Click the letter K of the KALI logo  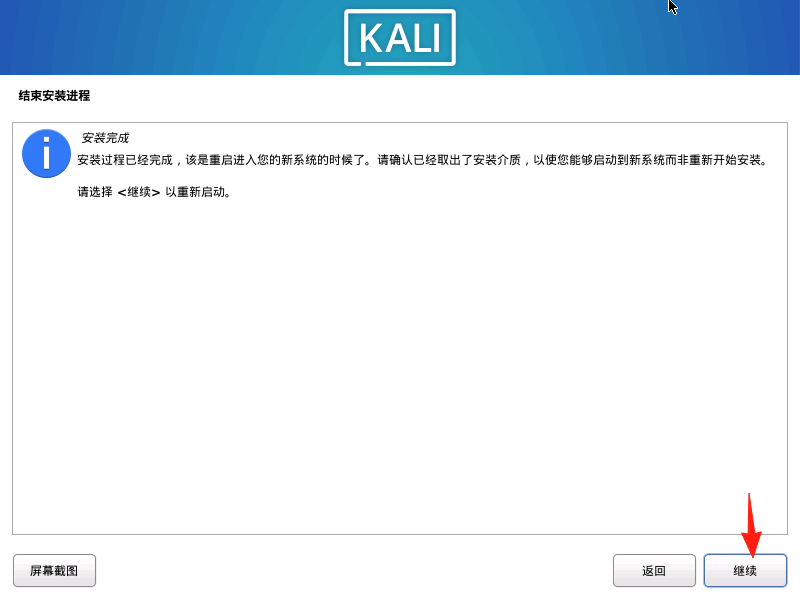[x=371, y=38]
